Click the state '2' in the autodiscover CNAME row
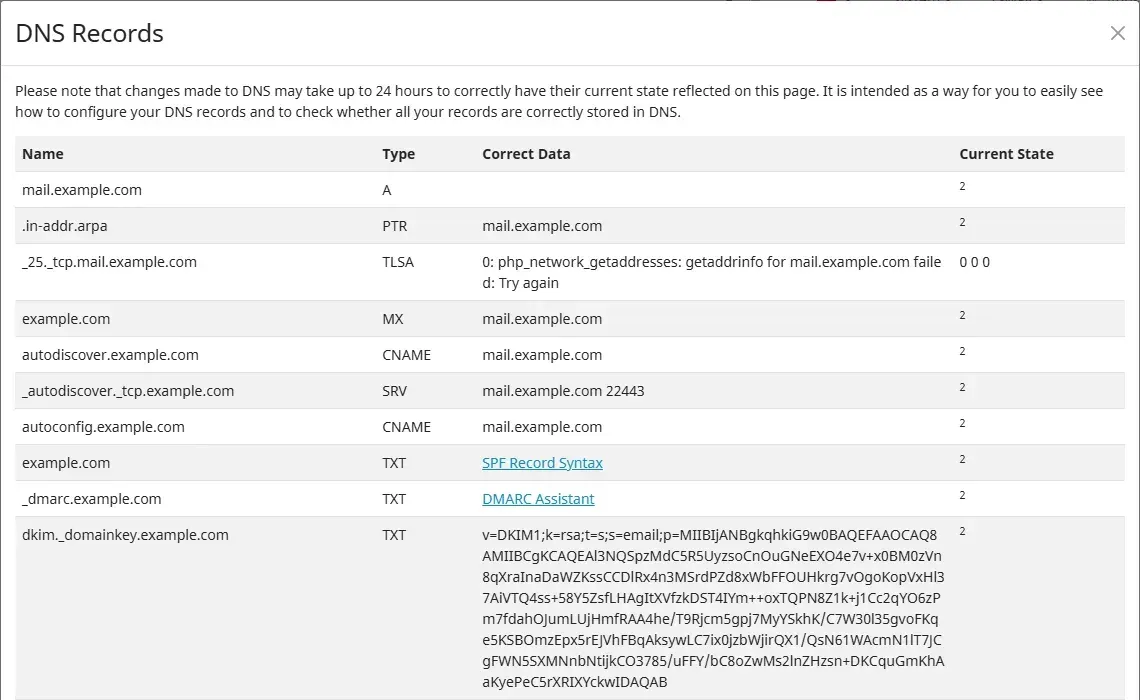 point(963,351)
